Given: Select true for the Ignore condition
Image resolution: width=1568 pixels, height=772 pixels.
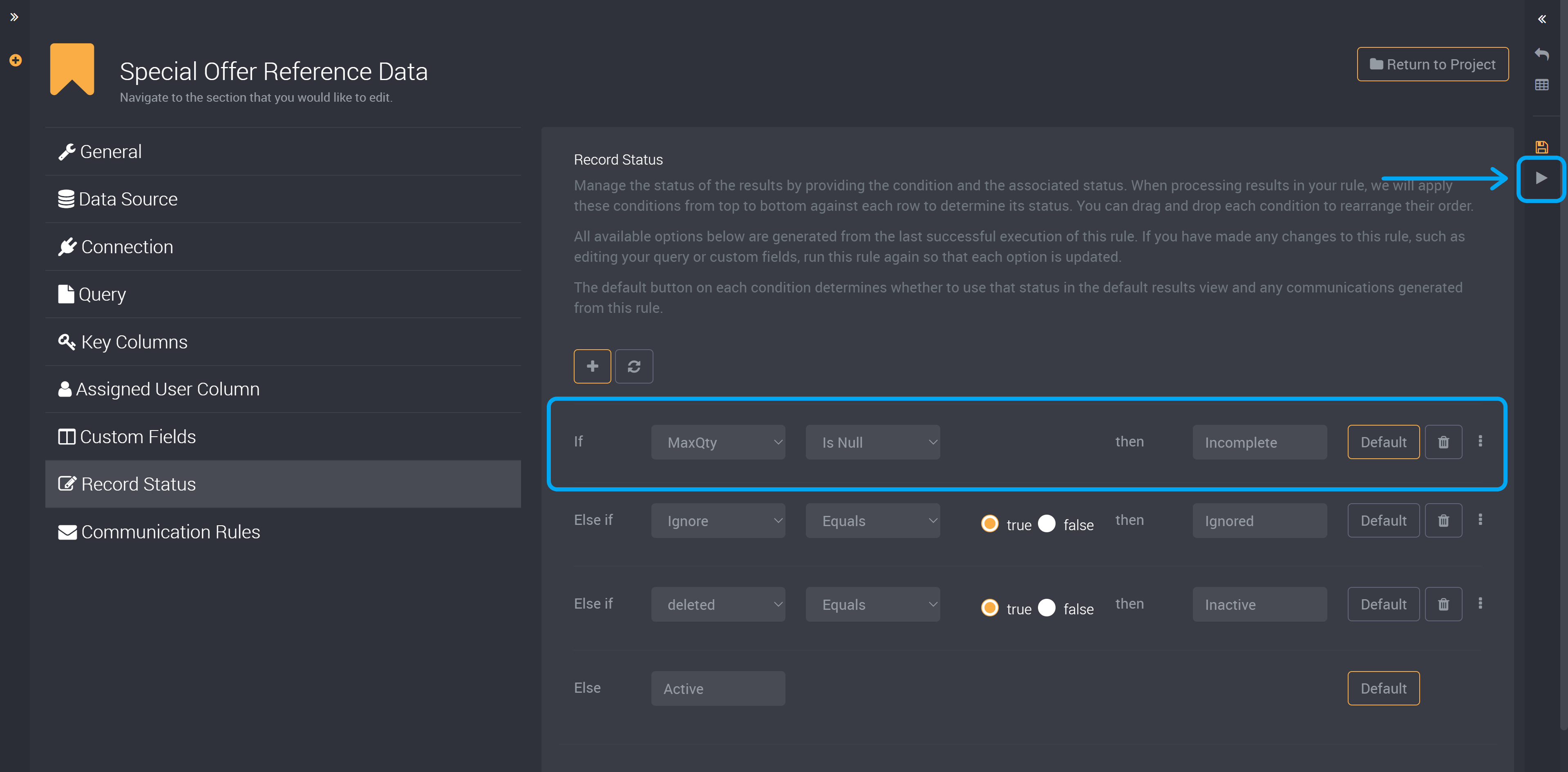Looking at the screenshot, I should (x=990, y=523).
